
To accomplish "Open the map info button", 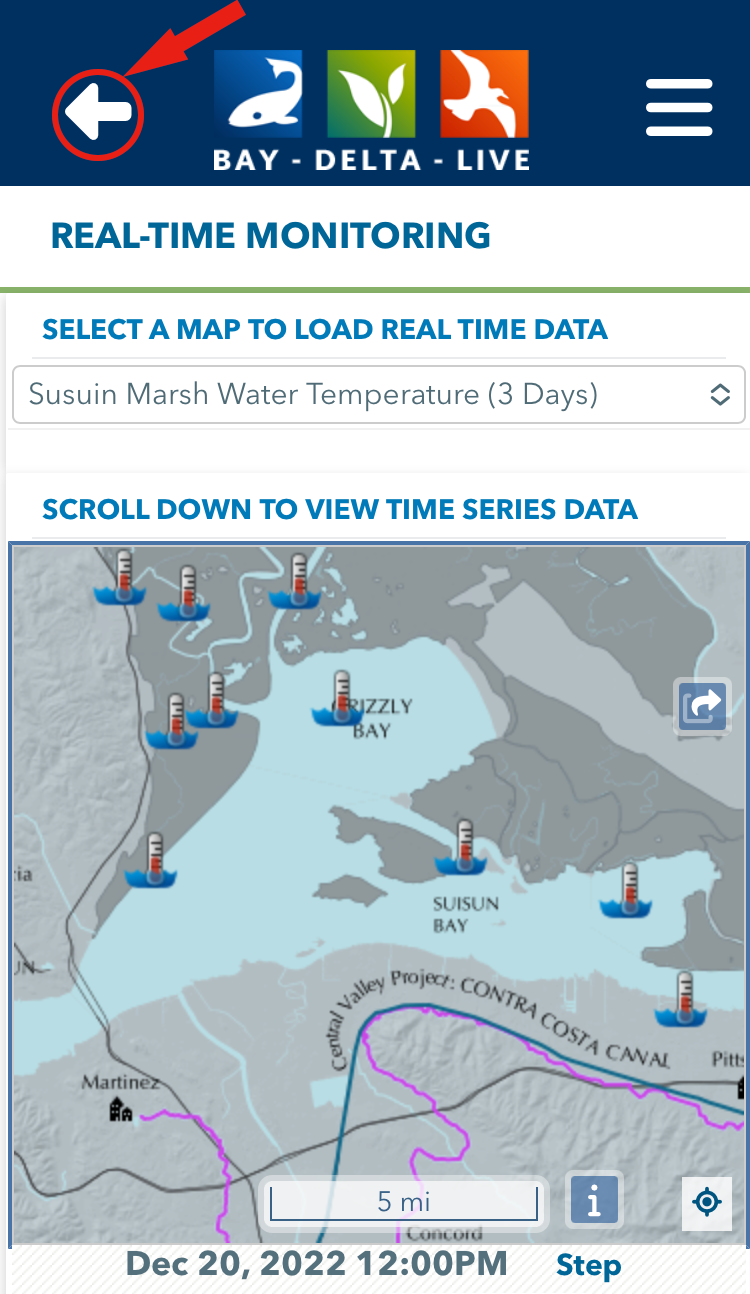I will pyautogui.click(x=594, y=1199).
